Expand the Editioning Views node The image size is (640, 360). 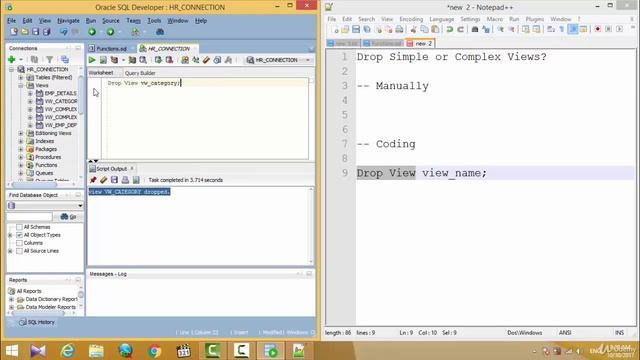[x=21, y=133]
